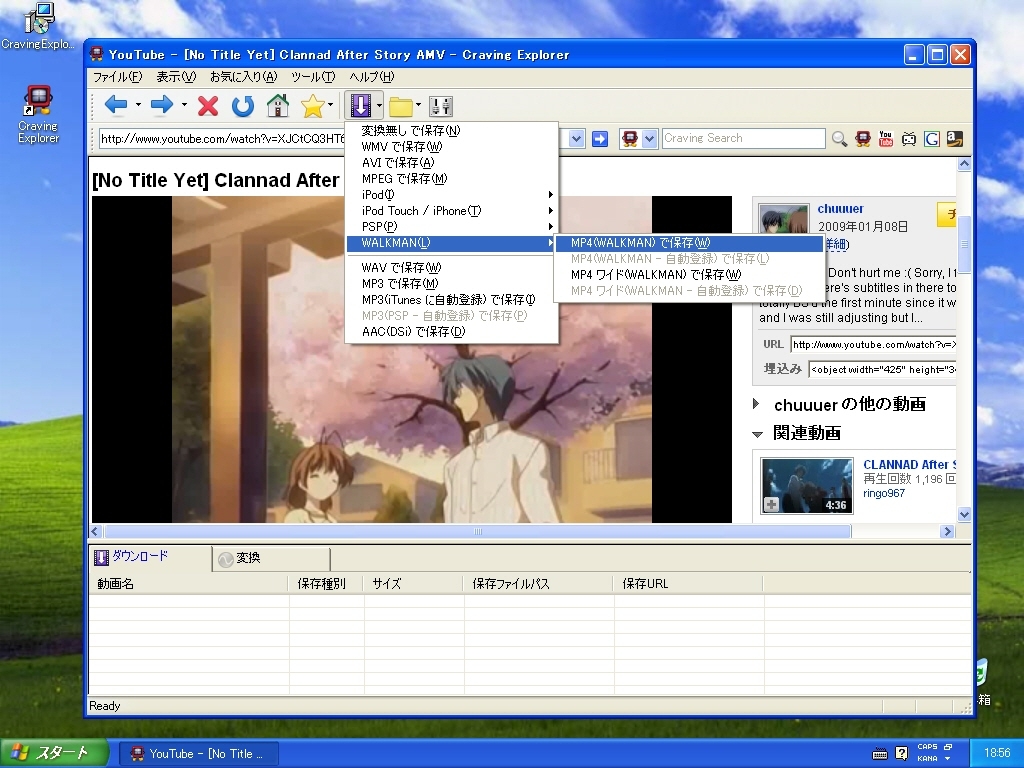The height and width of the screenshot is (768, 1024).
Task: Select MP4(WALKMAN) で保存 submenu item
Action: 689,243
